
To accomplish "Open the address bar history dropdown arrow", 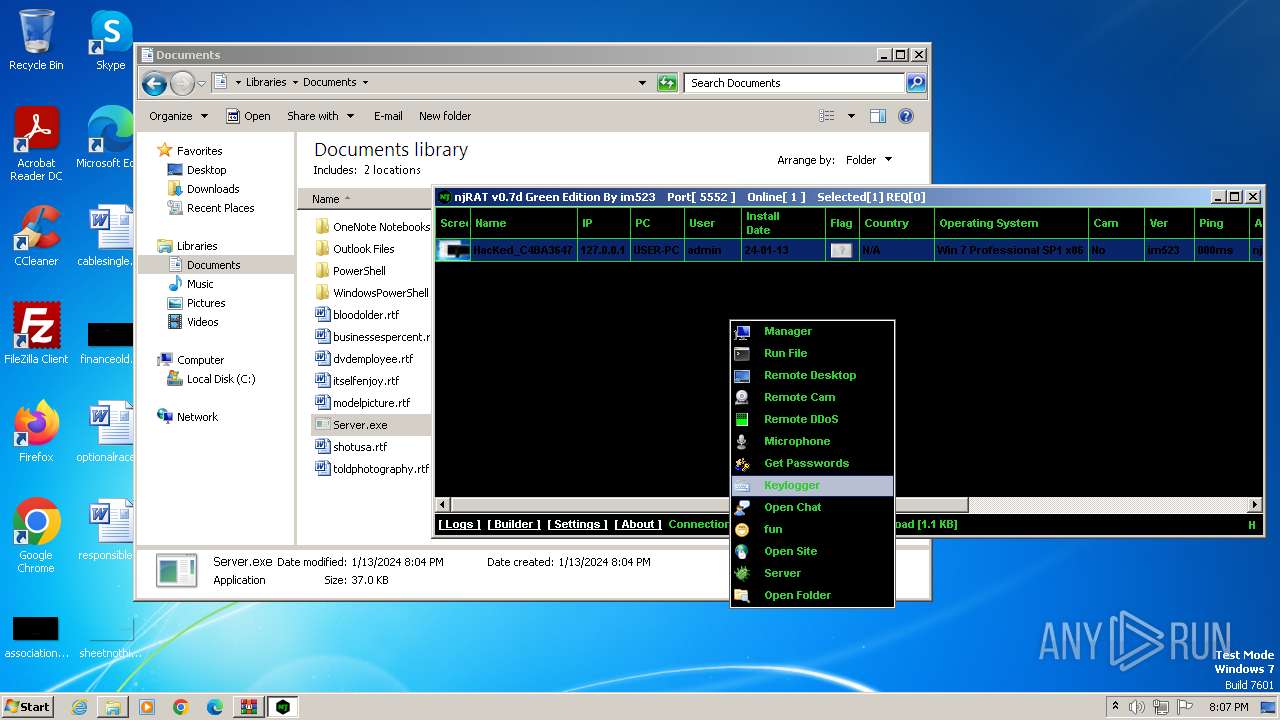I will [642, 83].
